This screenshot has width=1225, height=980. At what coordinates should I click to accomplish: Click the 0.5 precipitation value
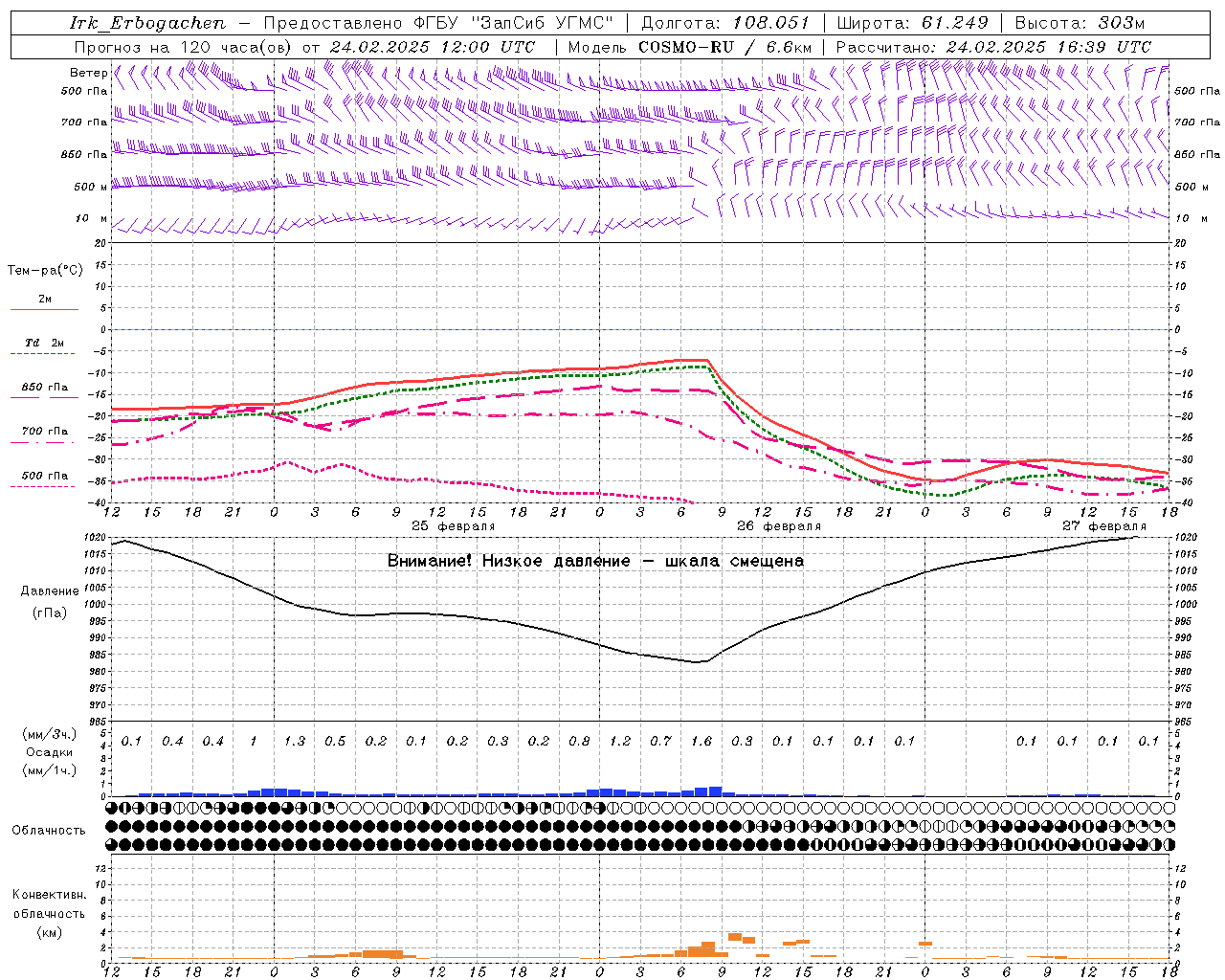click(335, 741)
